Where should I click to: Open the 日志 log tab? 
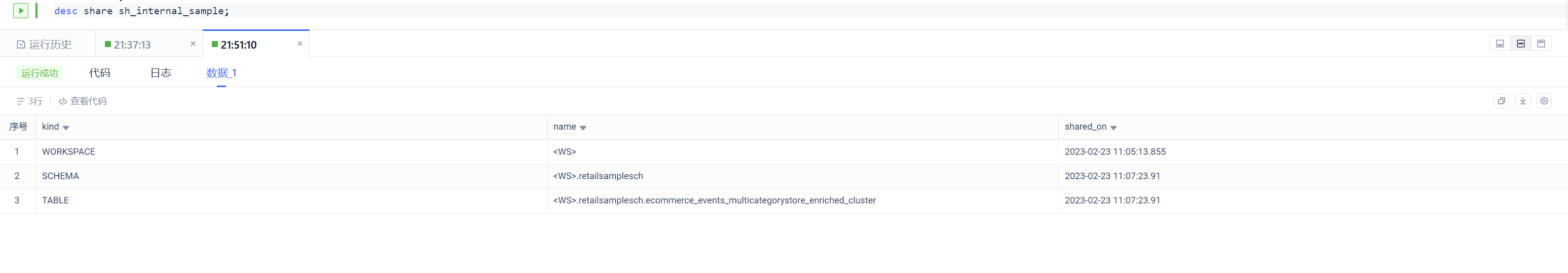point(161,73)
